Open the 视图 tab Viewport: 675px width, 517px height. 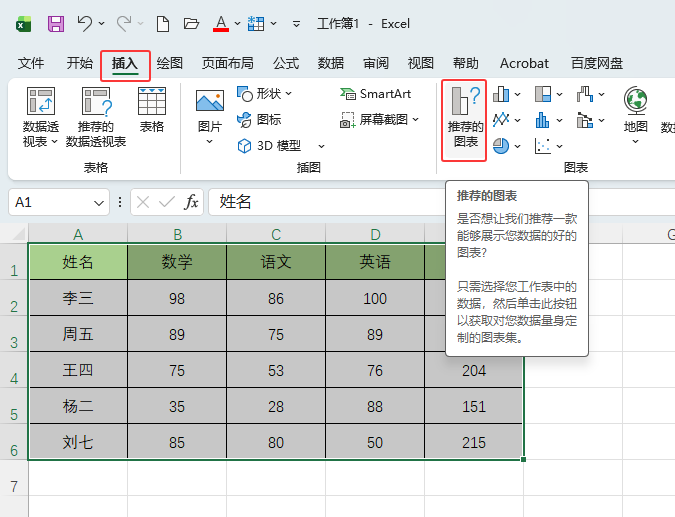click(x=421, y=63)
